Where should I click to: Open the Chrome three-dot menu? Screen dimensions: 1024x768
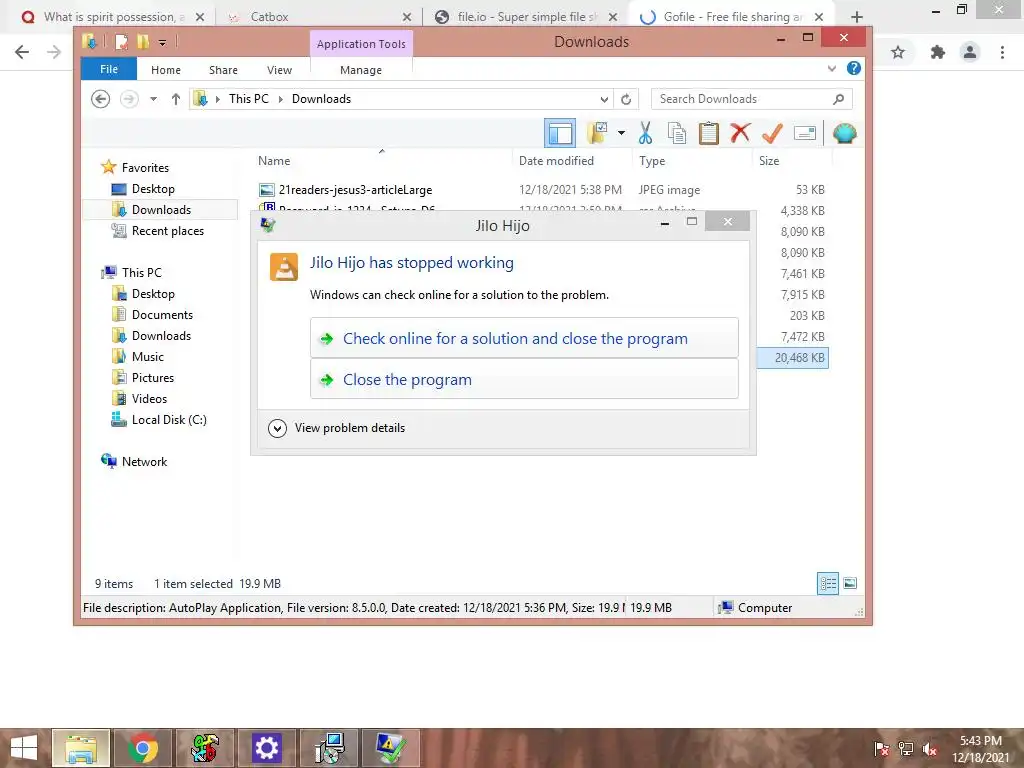pyautogui.click(x=1002, y=52)
